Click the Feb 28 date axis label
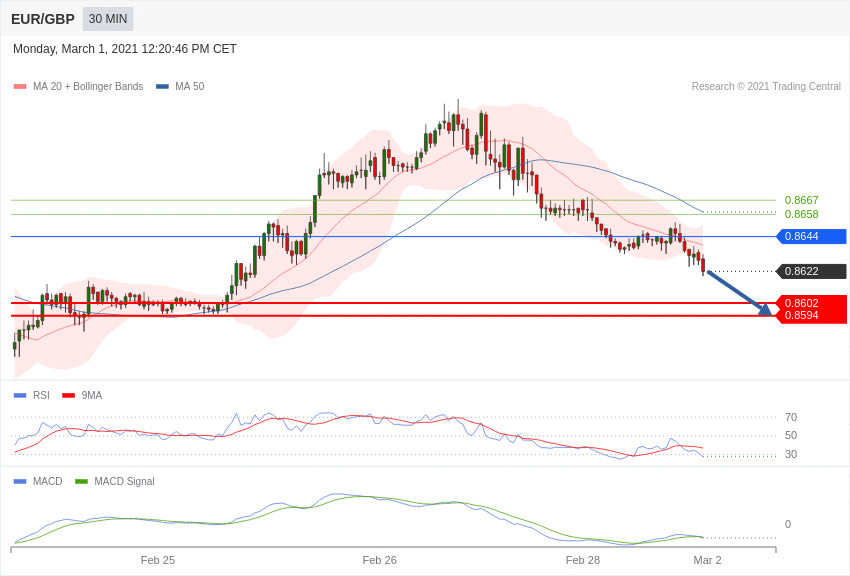This screenshot has width=850, height=576. [583, 560]
